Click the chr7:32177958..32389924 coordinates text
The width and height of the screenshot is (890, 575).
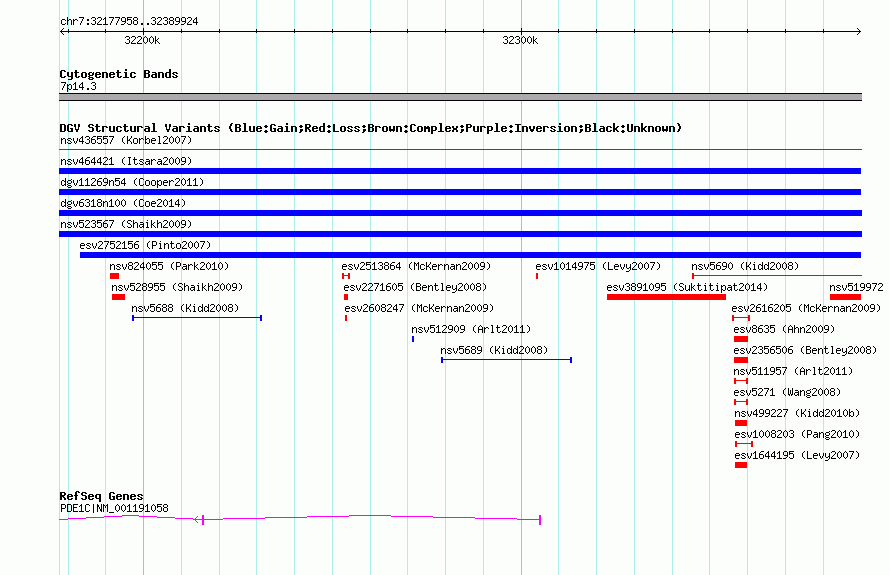(x=129, y=21)
